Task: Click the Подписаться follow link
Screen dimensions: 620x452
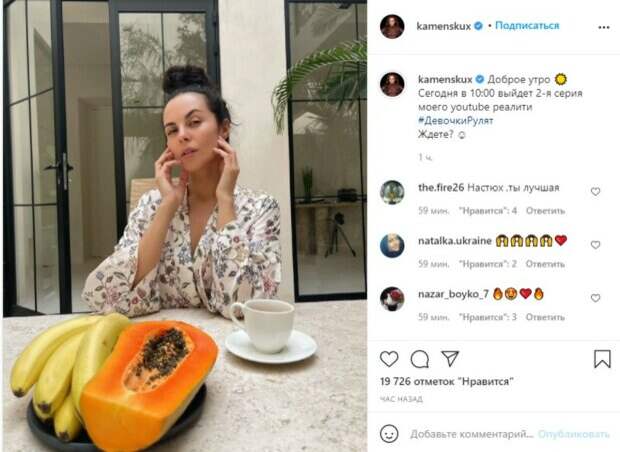Action: (527, 26)
